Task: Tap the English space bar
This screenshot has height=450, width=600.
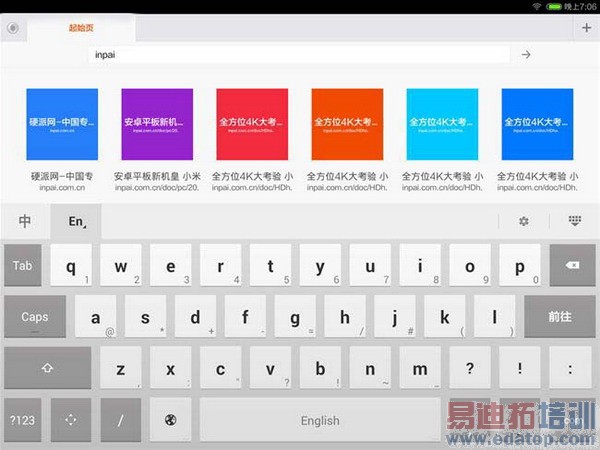Action: click(x=320, y=420)
